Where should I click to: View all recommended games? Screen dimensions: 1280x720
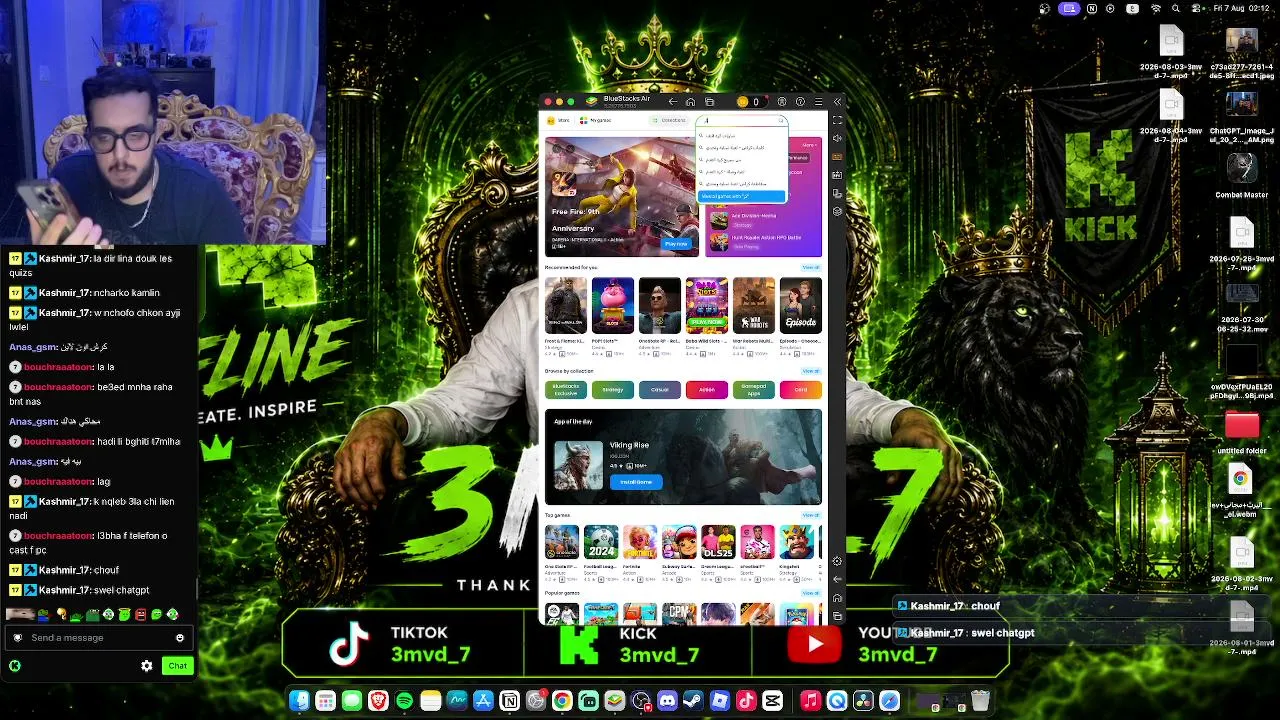click(x=811, y=267)
